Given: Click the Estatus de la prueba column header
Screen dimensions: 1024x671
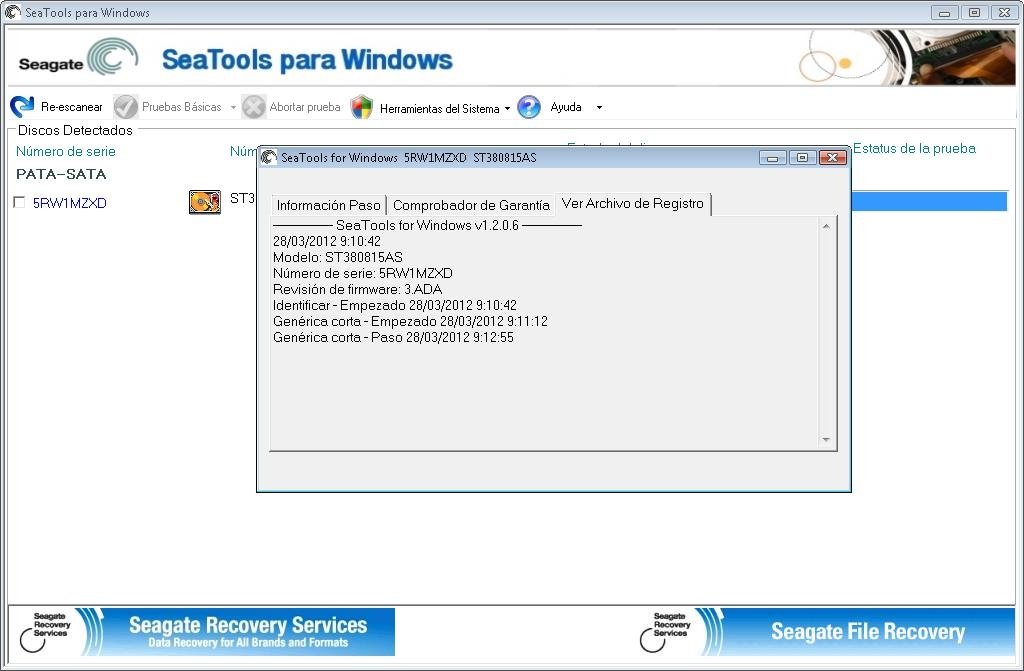Looking at the screenshot, I should (914, 148).
